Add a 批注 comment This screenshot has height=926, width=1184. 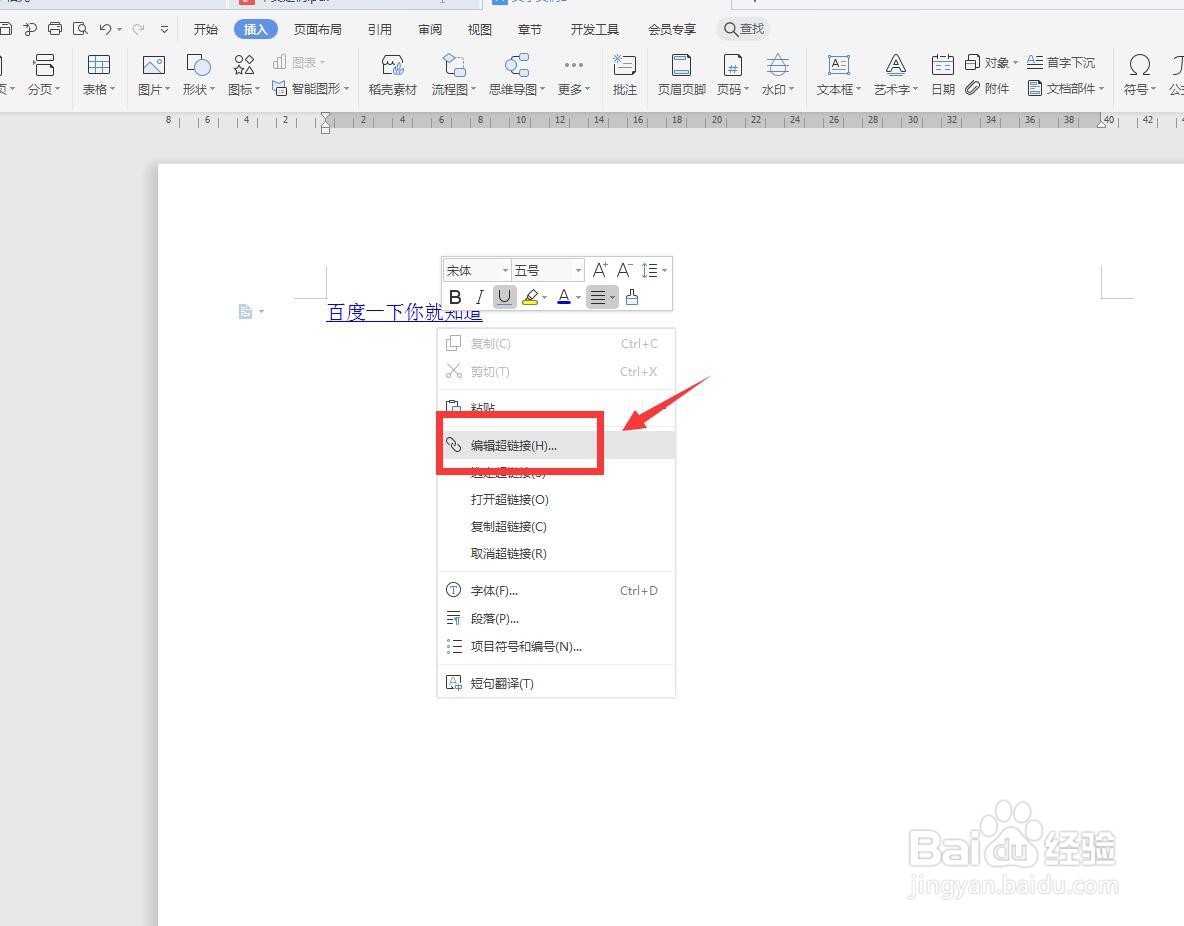pyautogui.click(x=624, y=74)
